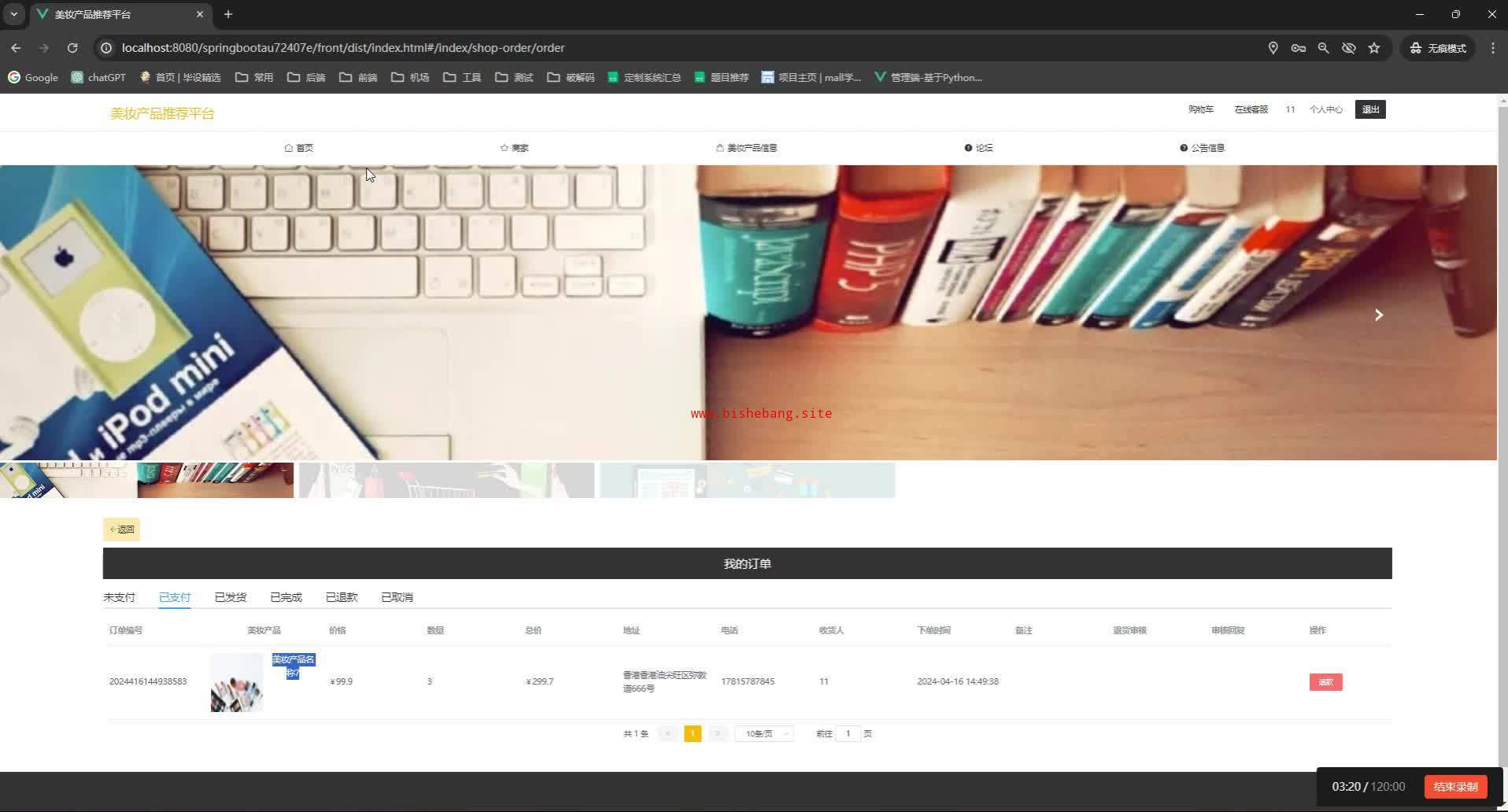The height and width of the screenshot is (812, 1508).
Task: Go to the 首页 home menu item
Action: [299, 148]
